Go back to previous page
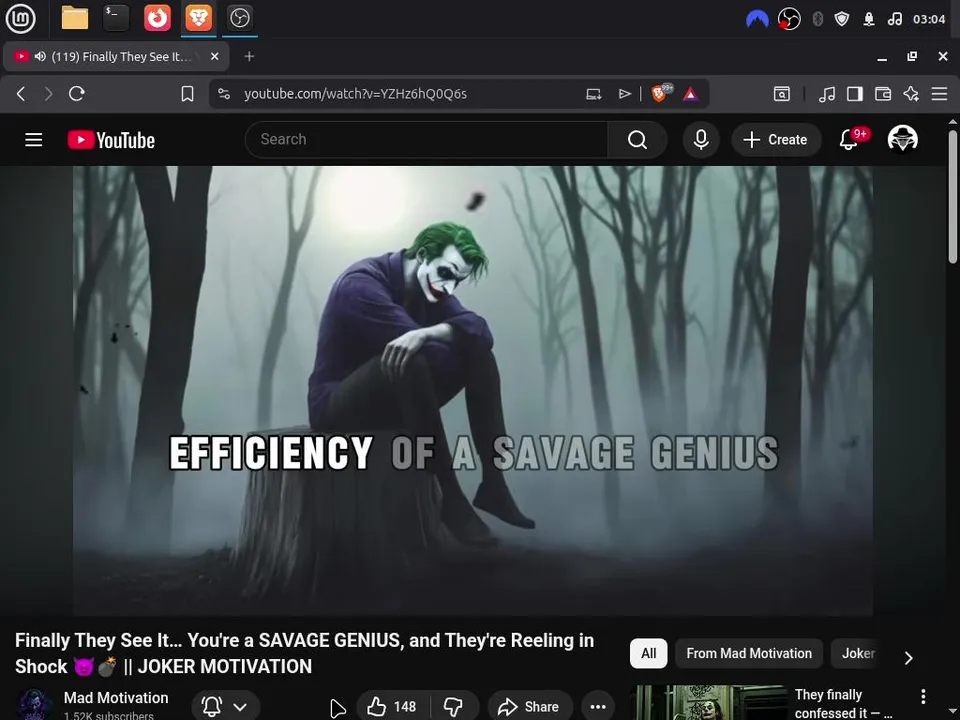 [21, 94]
